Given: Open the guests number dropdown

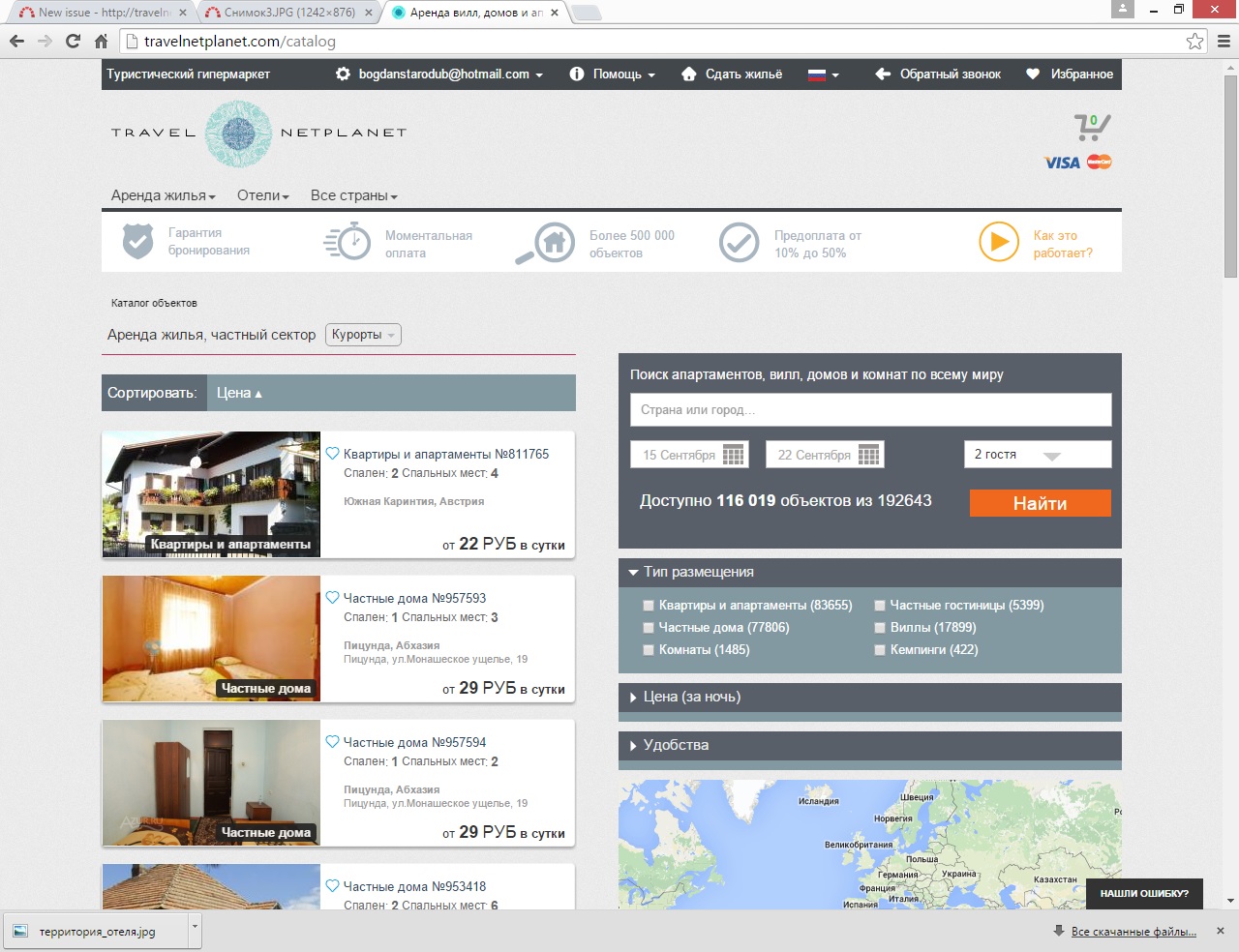Looking at the screenshot, I should (x=1037, y=455).
